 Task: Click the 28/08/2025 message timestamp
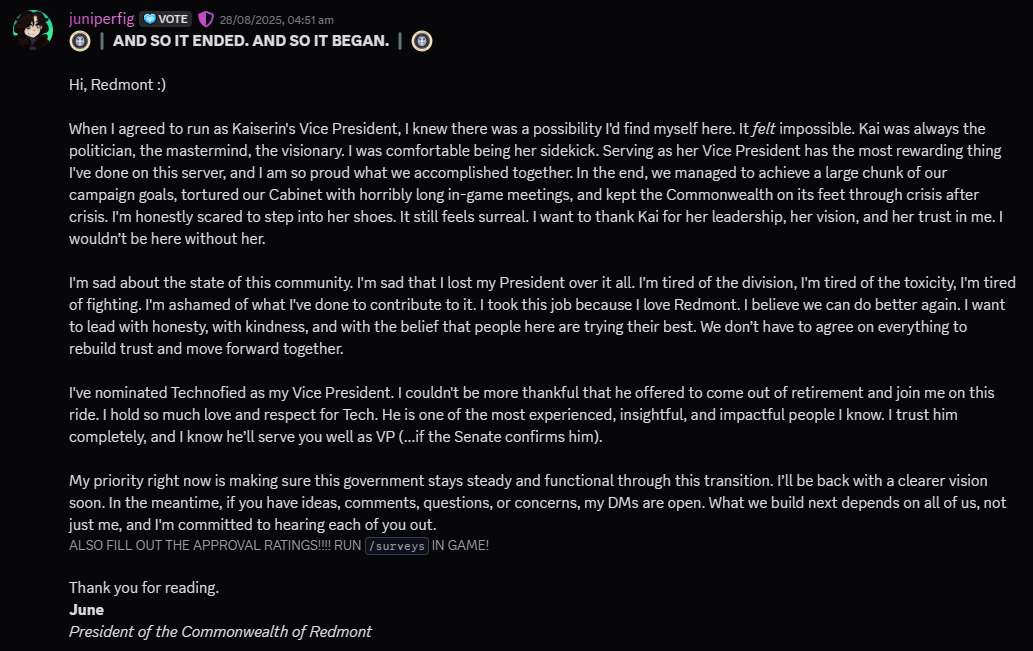click(x=277, y=20)
